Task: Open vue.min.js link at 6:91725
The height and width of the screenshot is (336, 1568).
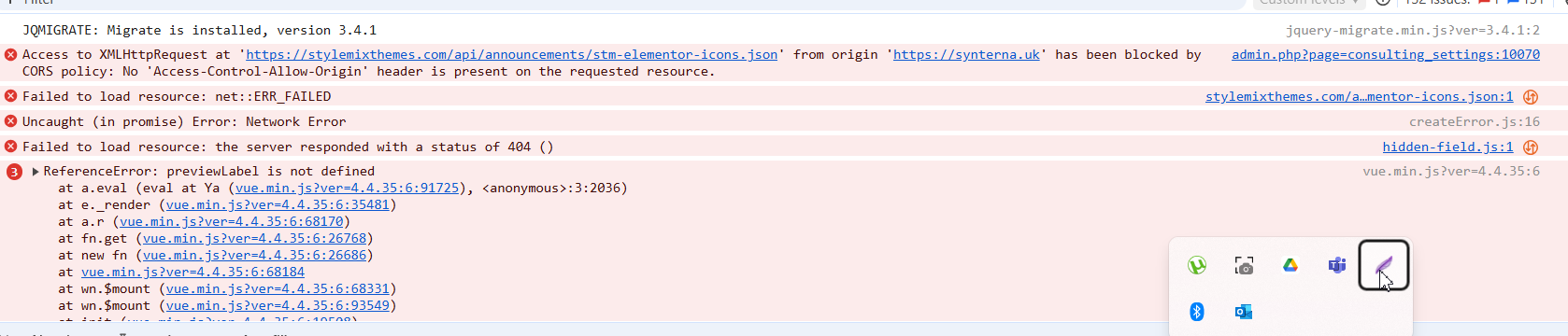Action: point(347,189)
